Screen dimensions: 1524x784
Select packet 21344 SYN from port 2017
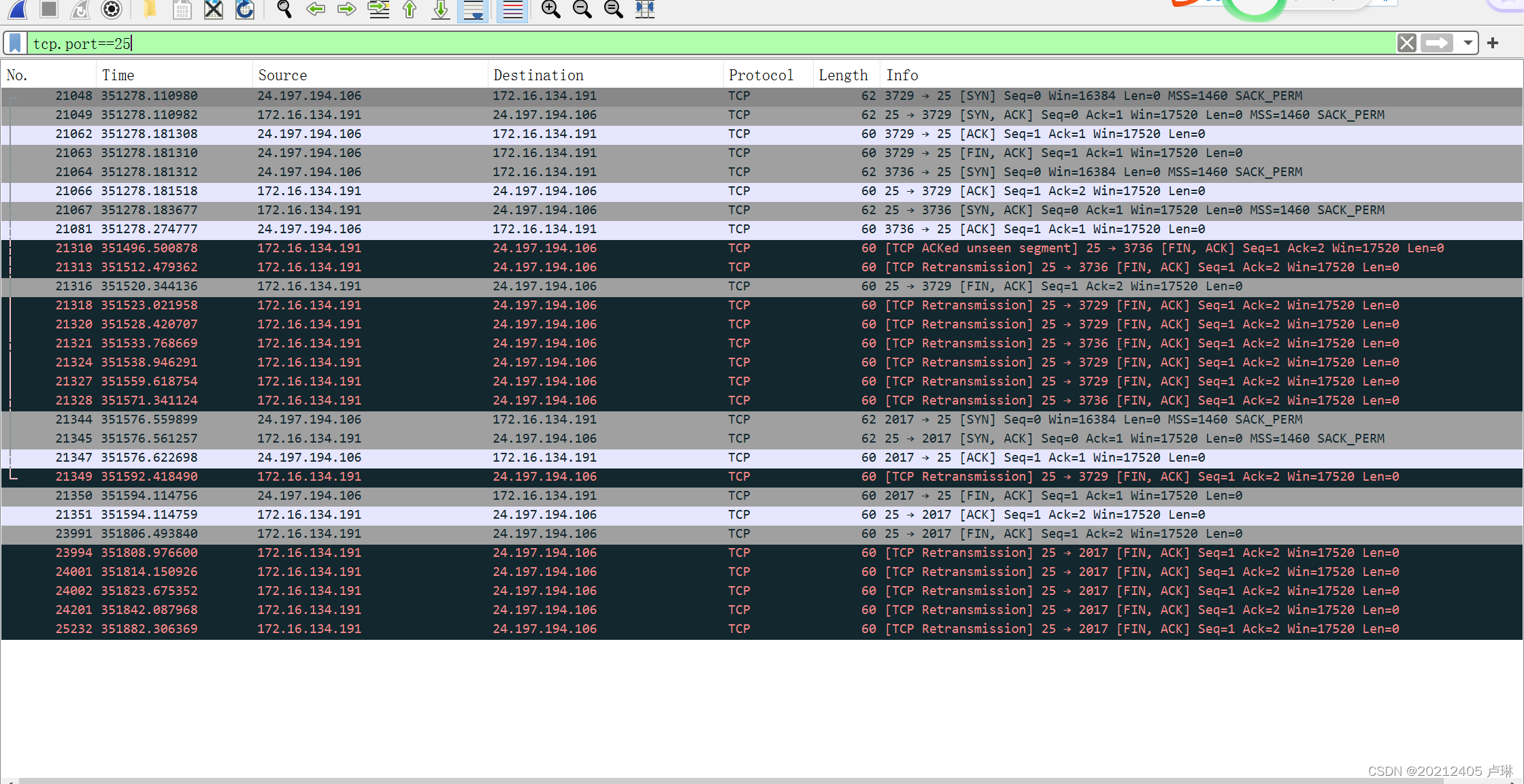[762, 420]
